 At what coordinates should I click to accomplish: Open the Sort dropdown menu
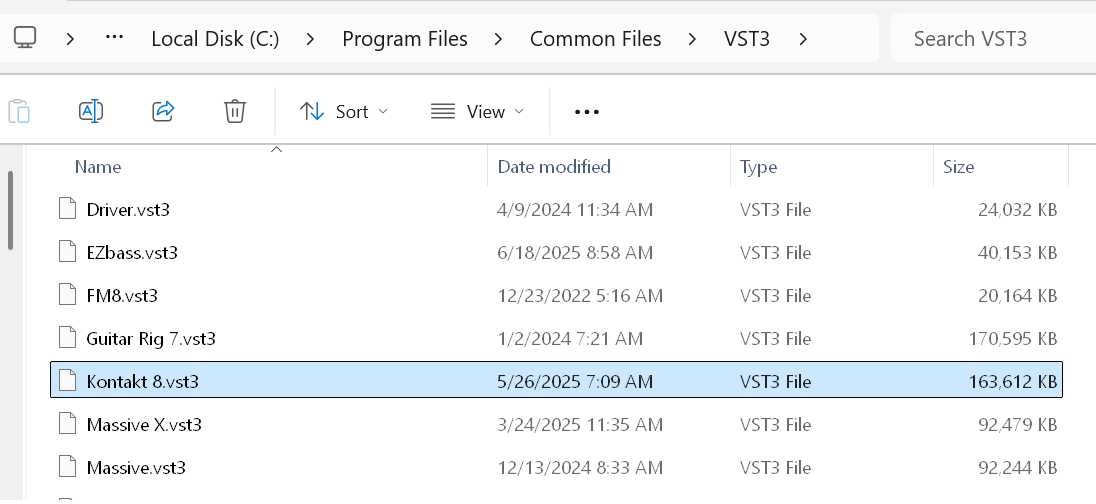point(343,112)
